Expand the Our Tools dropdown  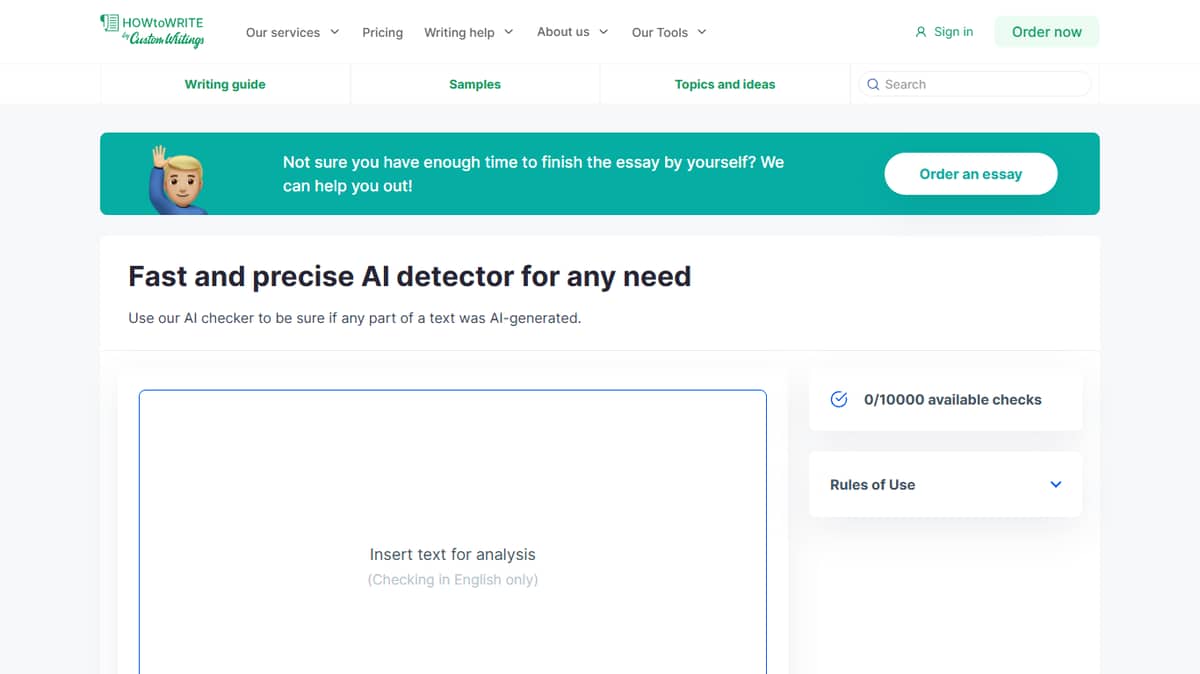point(669,32)
